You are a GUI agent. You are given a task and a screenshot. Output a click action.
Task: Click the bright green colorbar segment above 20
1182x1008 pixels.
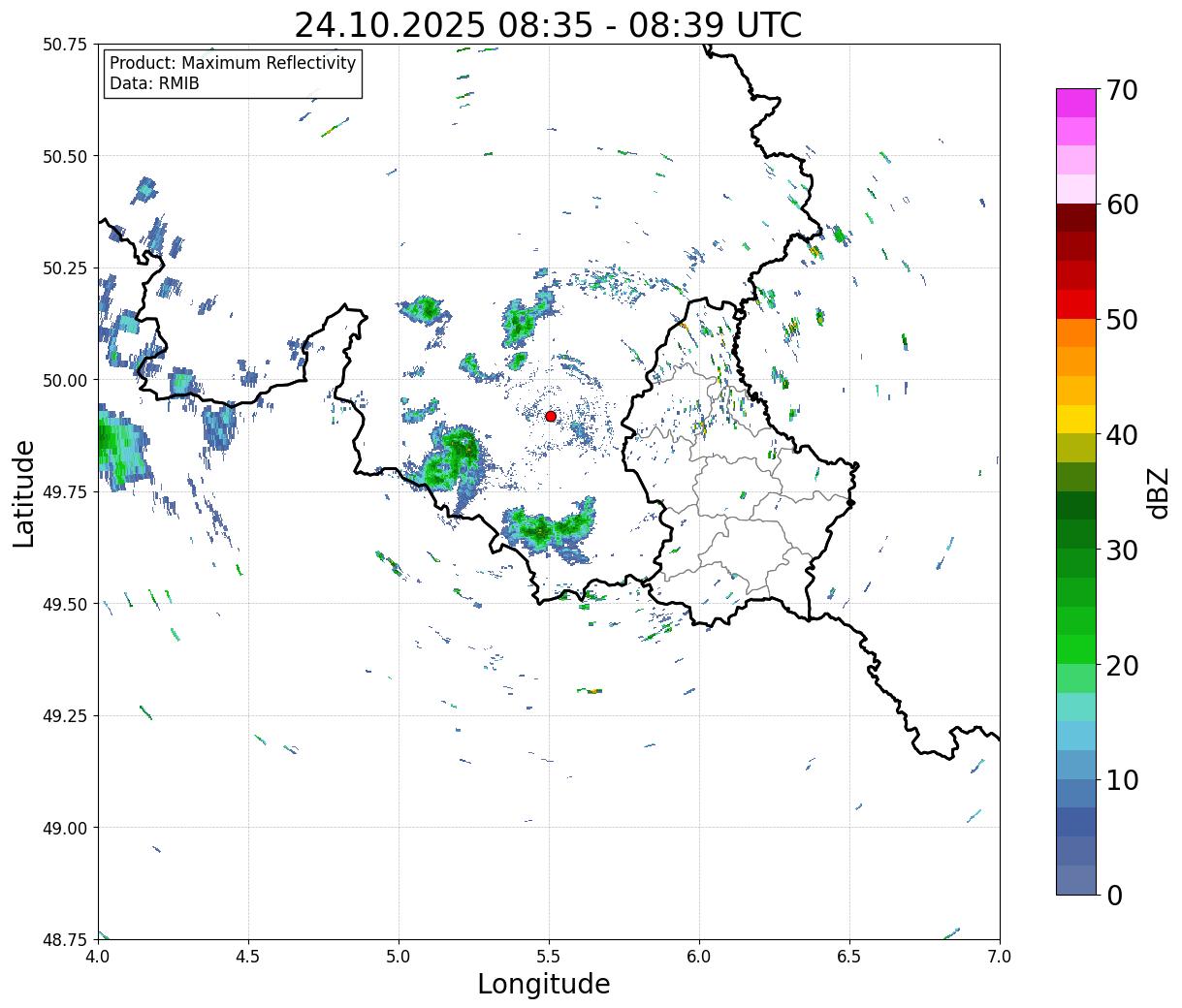[1076, 649]
